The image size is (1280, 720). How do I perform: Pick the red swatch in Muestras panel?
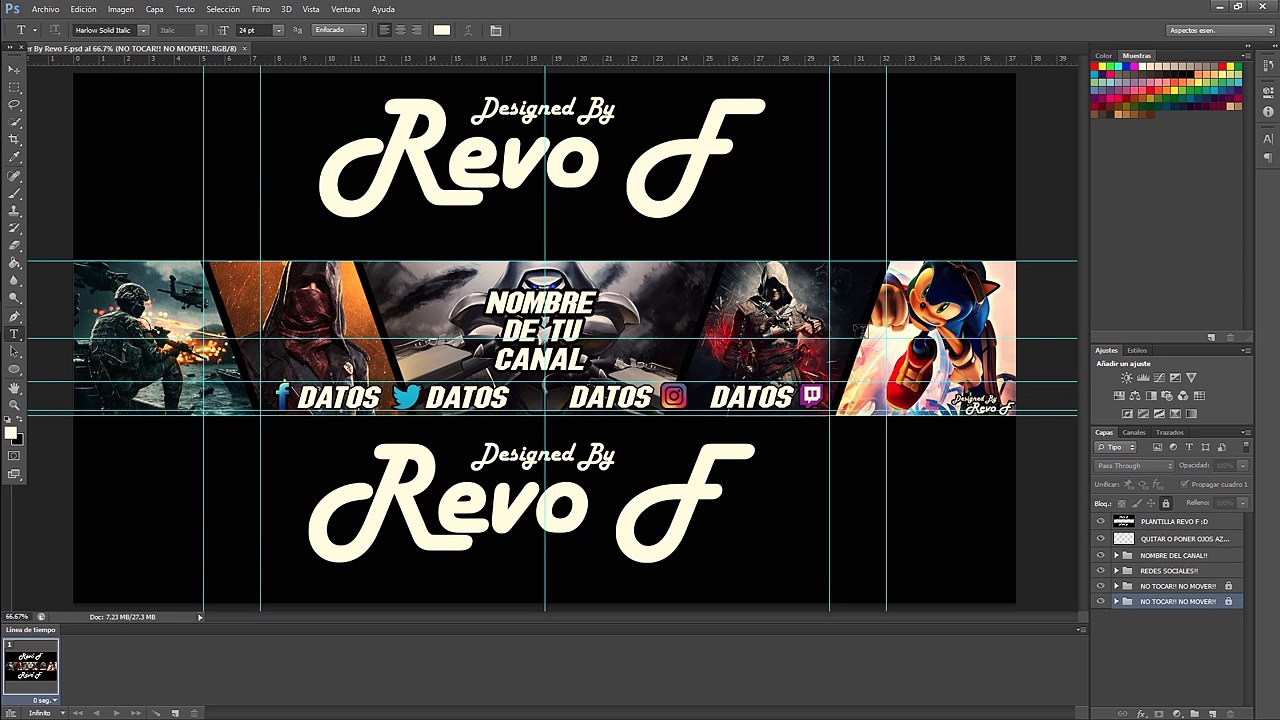click(1094, 67)
